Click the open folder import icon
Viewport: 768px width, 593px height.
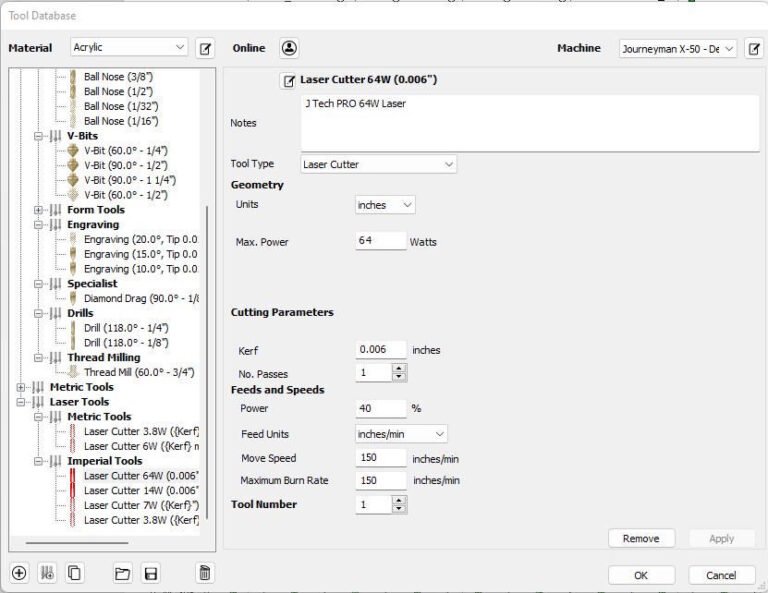[123, 573]
